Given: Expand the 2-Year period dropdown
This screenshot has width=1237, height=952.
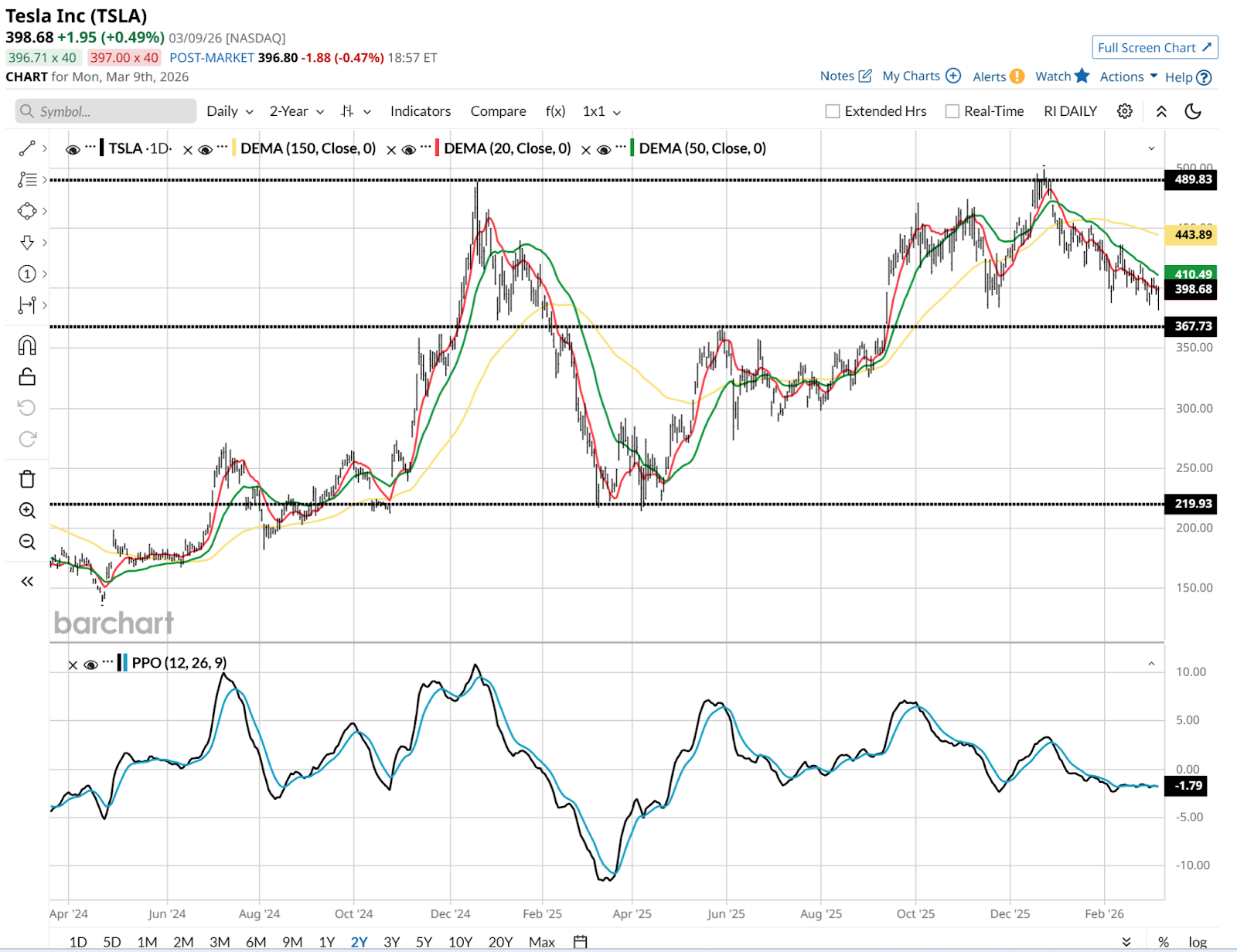Looking at the screenshot, I should tap(296, 111).
